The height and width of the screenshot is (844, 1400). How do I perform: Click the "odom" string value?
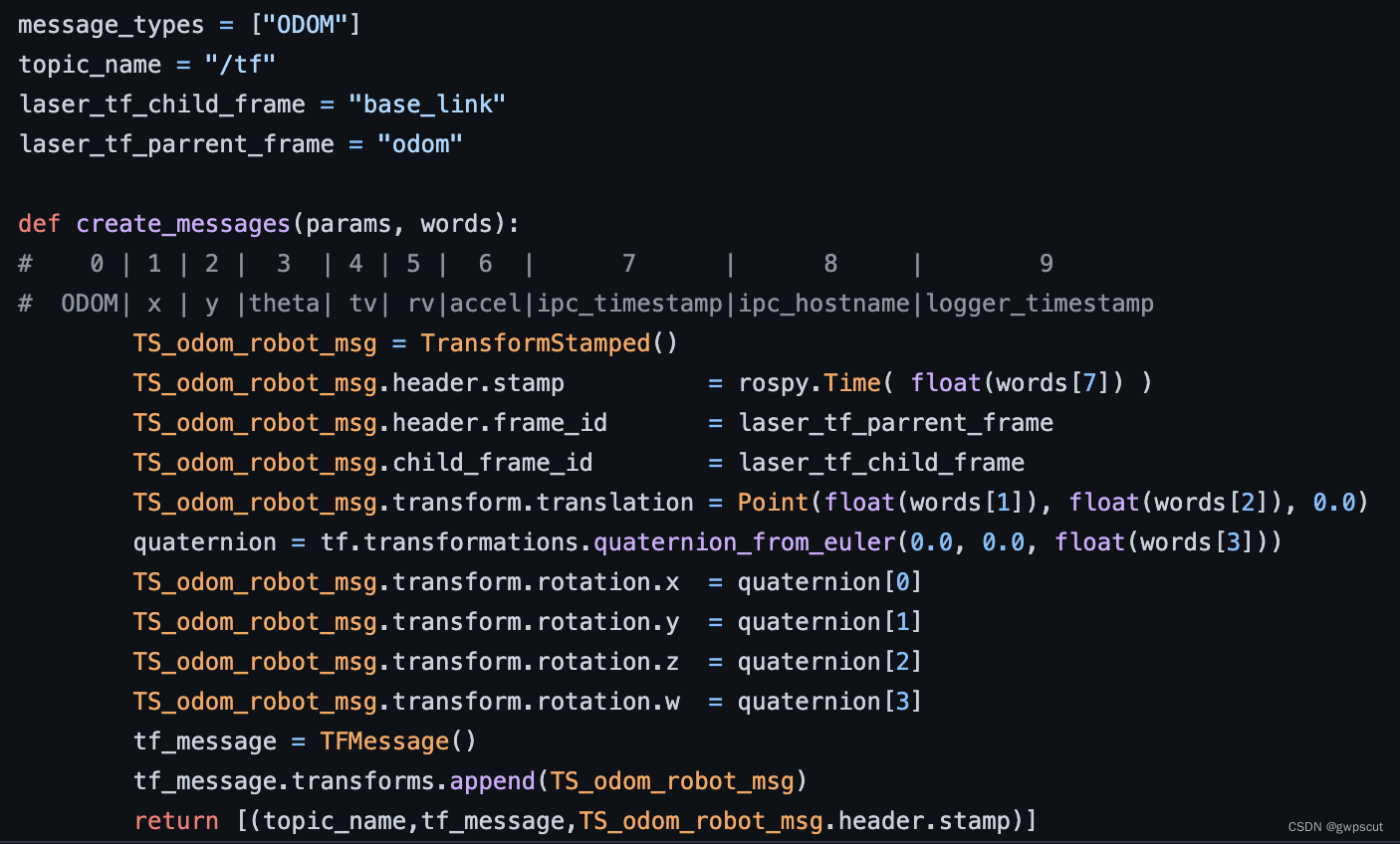(420, 144)
